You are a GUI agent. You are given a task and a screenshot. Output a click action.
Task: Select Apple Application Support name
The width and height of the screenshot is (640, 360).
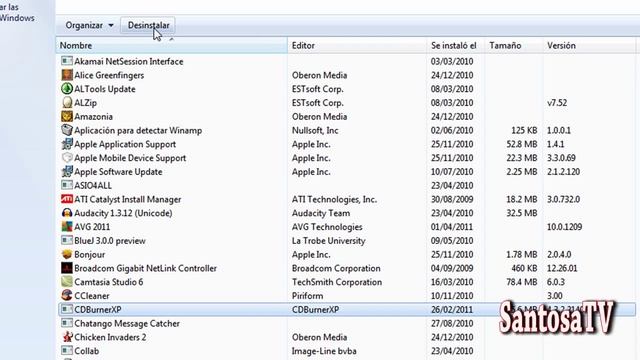click(125, 144)
